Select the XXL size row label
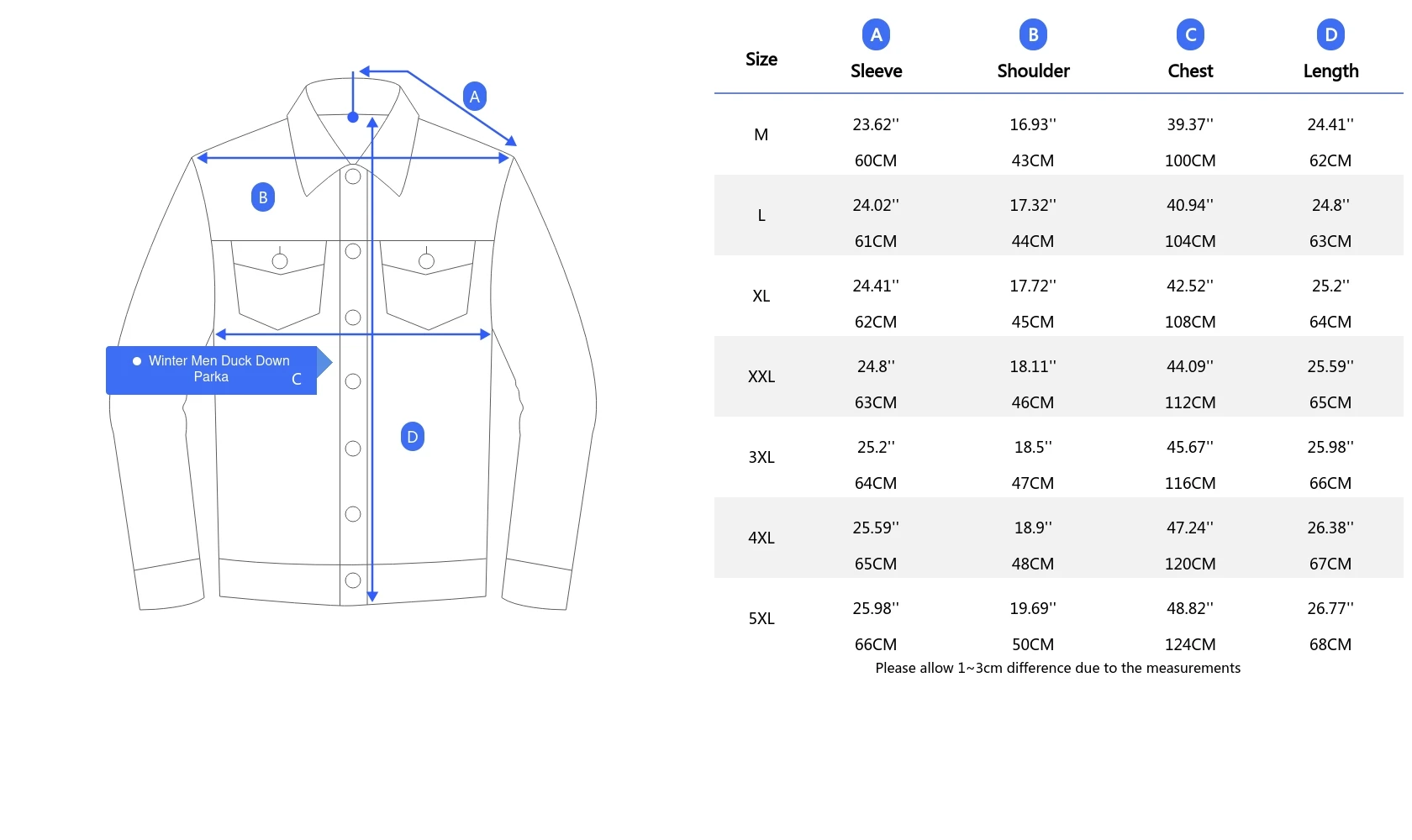Image resolution: width=1412 pixels, height=840 pixels. (761, 377)
